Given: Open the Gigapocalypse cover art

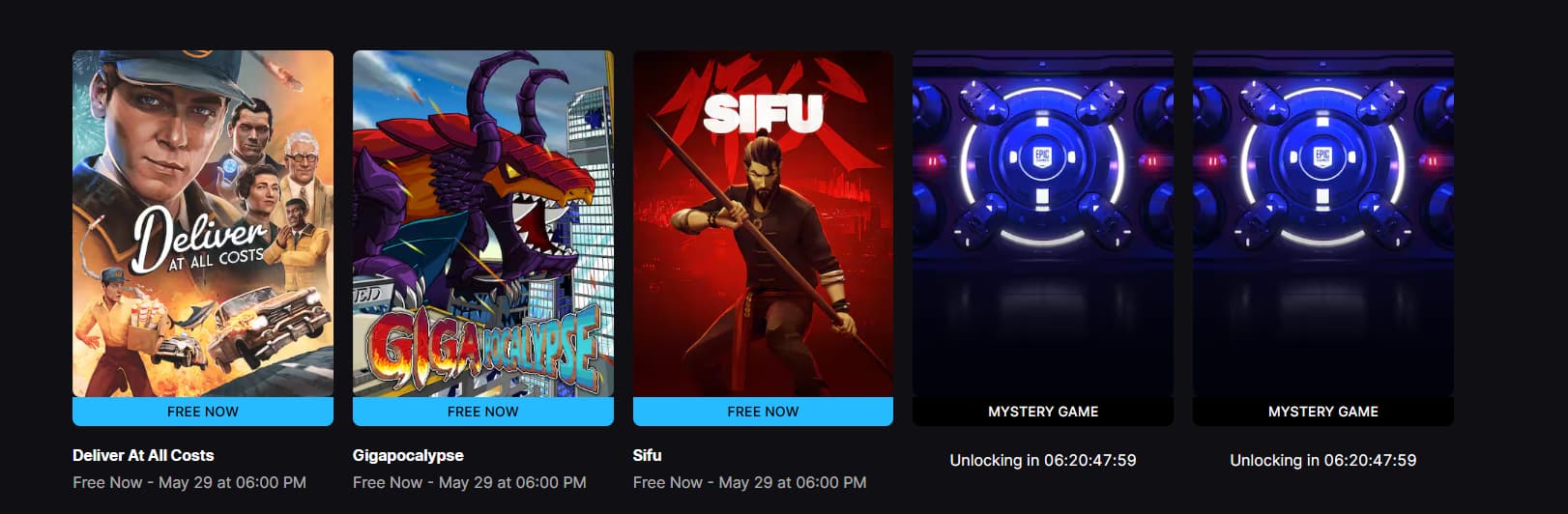Looking at the screenshot, I should pyautogui.click(x=483, y=223).
